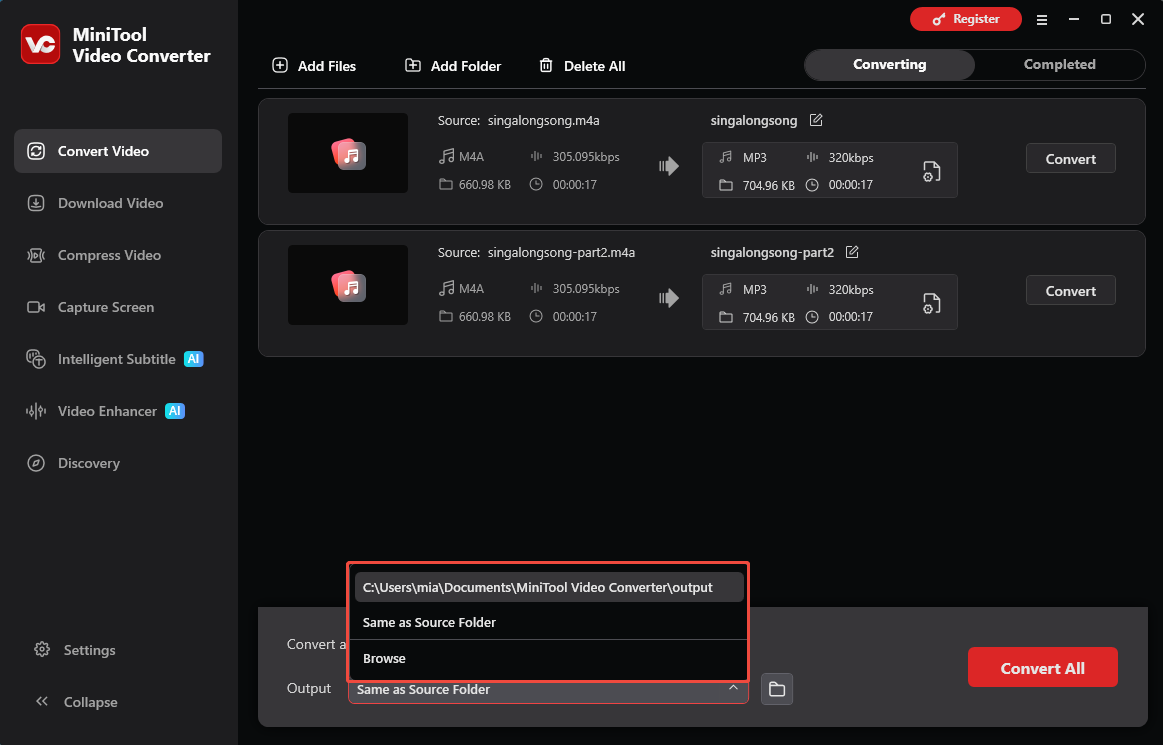Collapse the sidebar
The height and width of the screenshot is (745, 1163).
[76, 702]
